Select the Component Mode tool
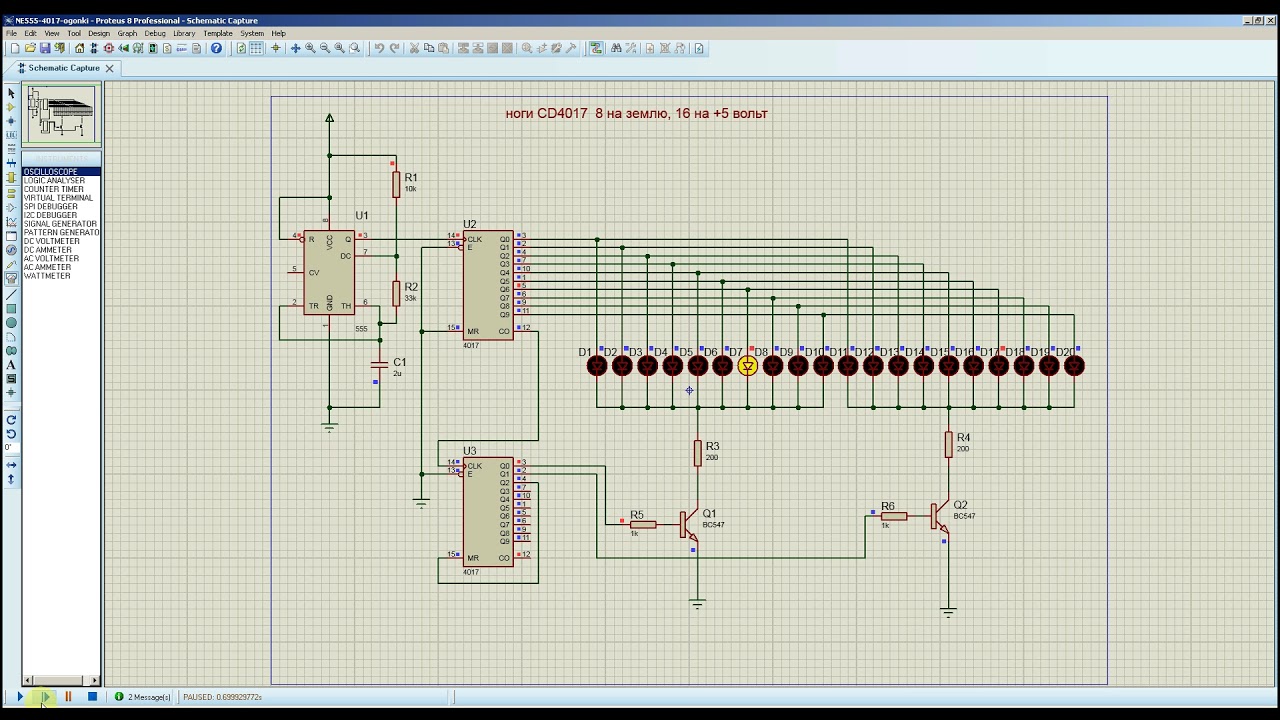Viewport: 1280px width, 720px height. tap(11, 107)
